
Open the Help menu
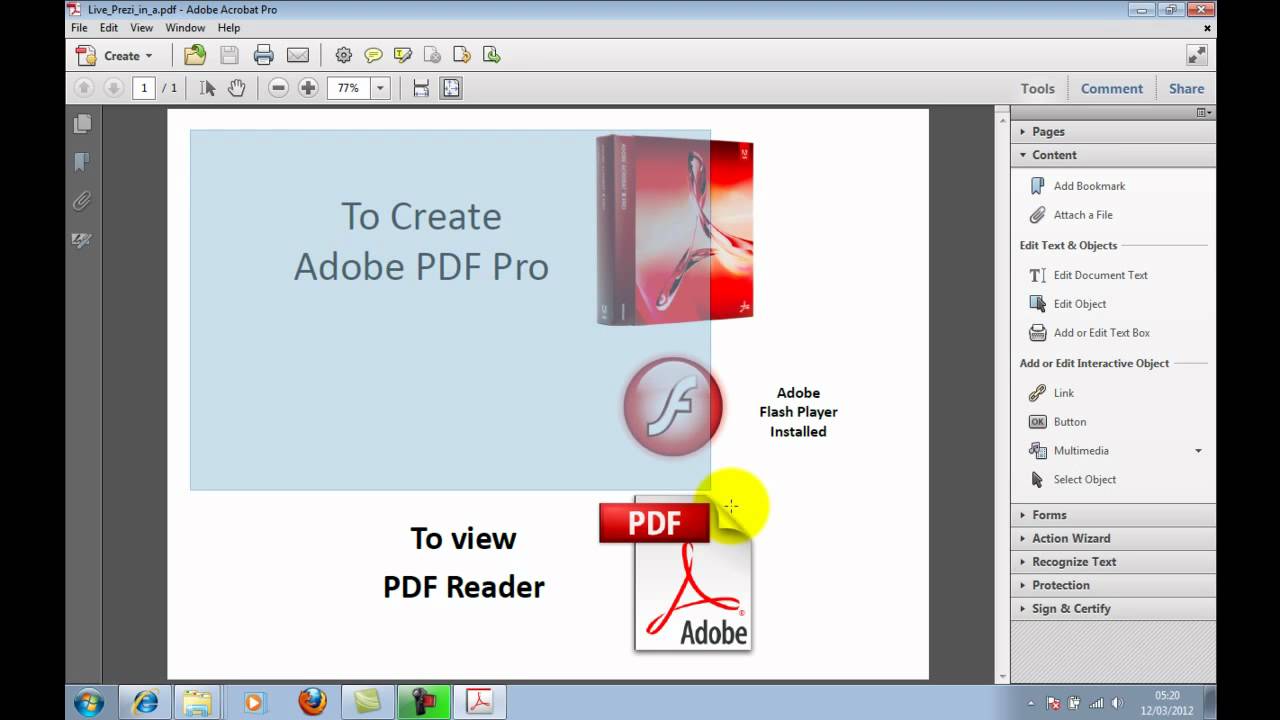229,28
